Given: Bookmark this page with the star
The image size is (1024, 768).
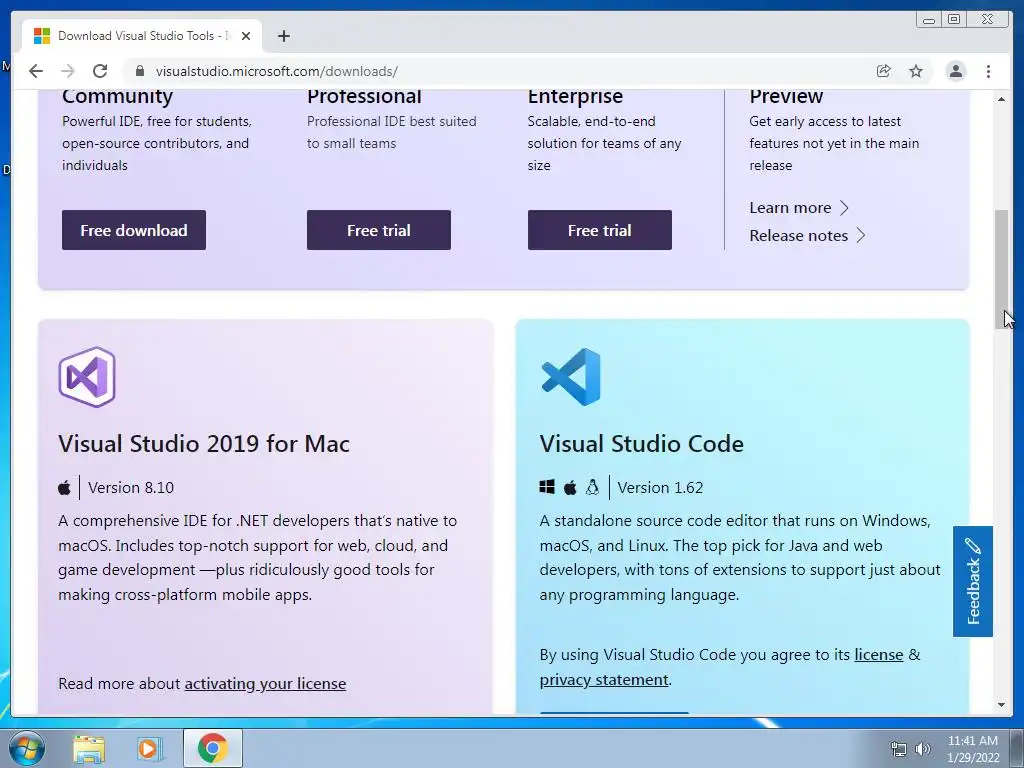Looking at the screenshot, I should click(x=916, y=71).
